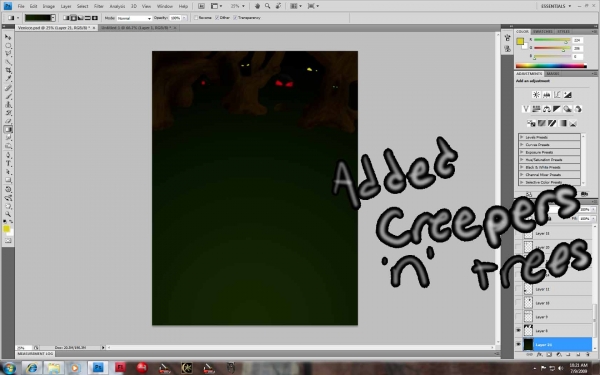Hide the selected bottom layer's eye icon
The width and height of the screenshot is (600, 375).
pyautogui.click(x=518, y=344)
